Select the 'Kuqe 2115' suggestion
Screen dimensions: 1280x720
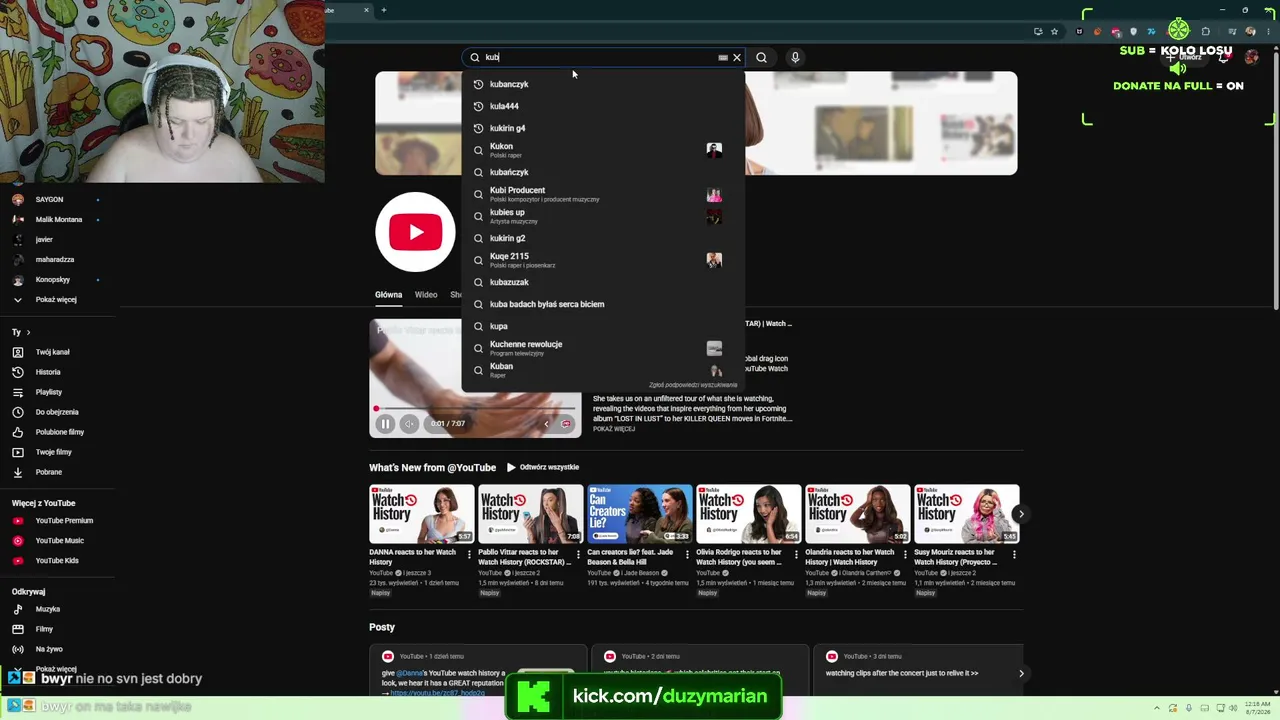tap(603, 260)
